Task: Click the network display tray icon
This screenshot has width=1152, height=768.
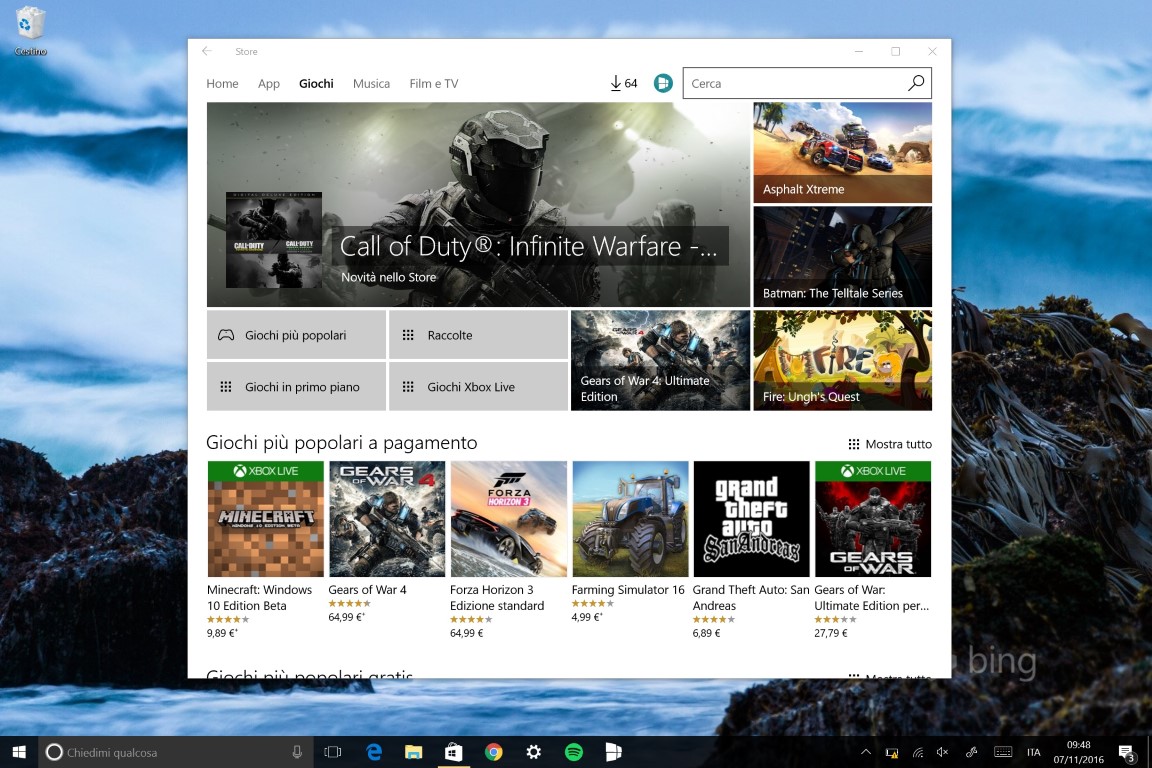Action: (x=892, y=752)
